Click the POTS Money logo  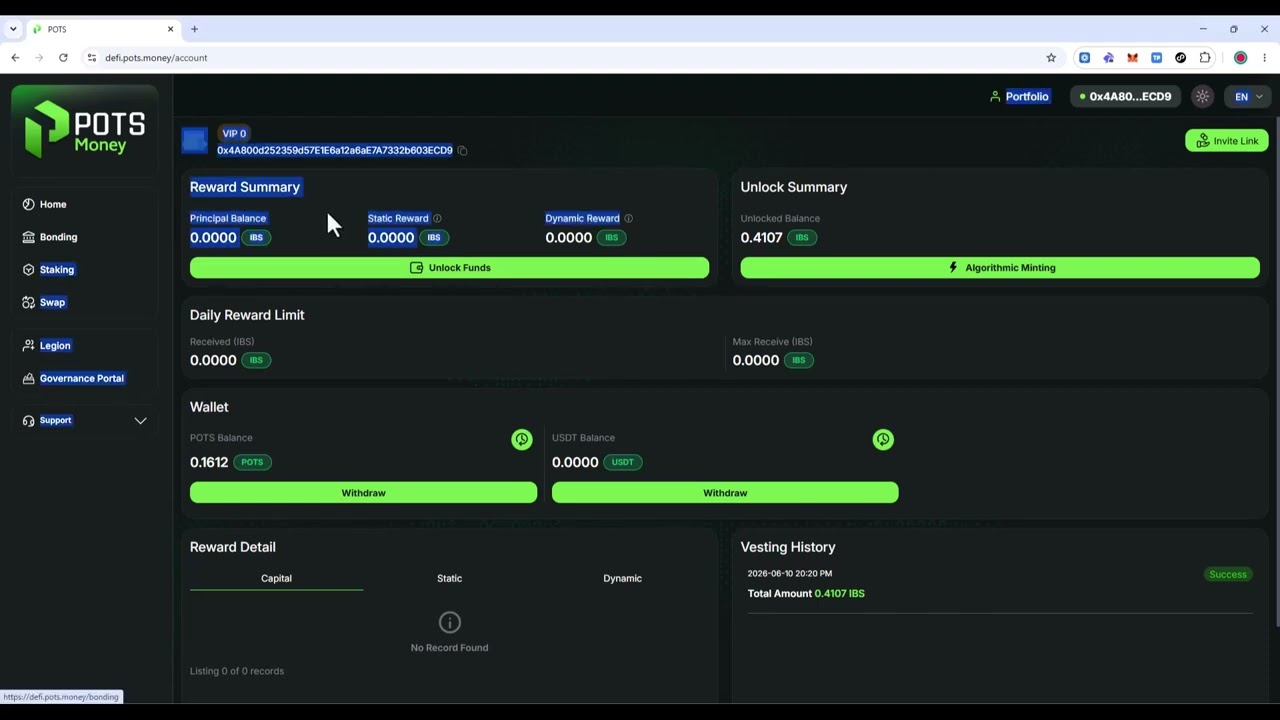[x=85, y=132]
